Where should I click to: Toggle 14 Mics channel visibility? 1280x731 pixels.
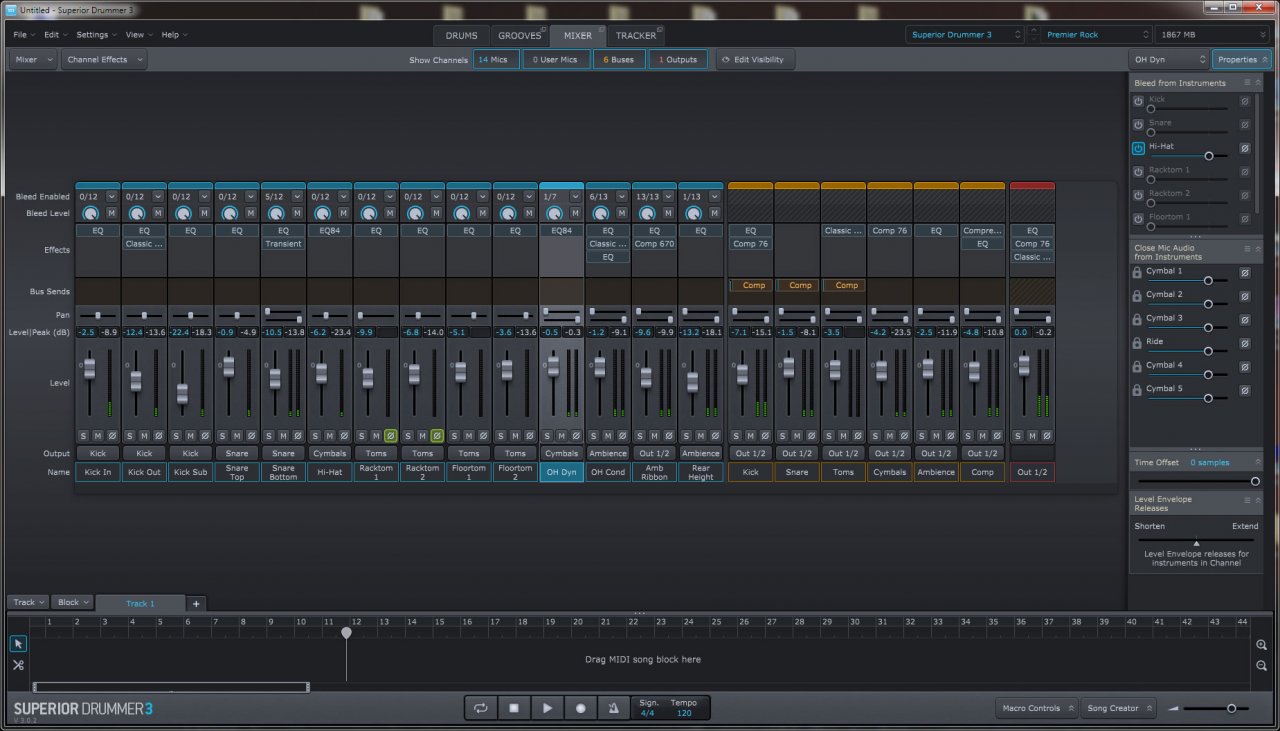click(496, 60)
